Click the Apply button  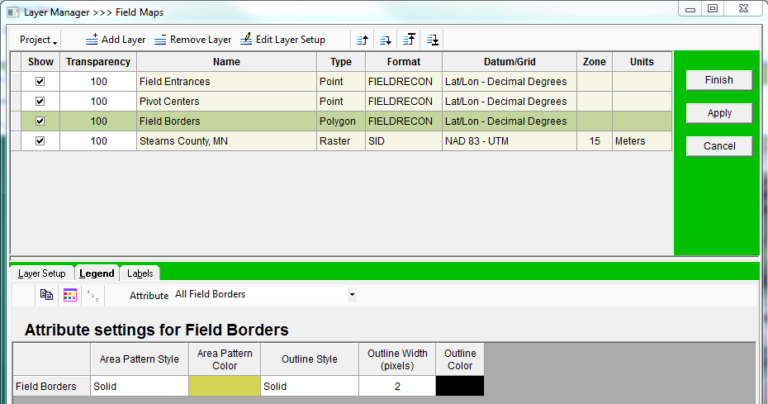click(x=719, y=113)
